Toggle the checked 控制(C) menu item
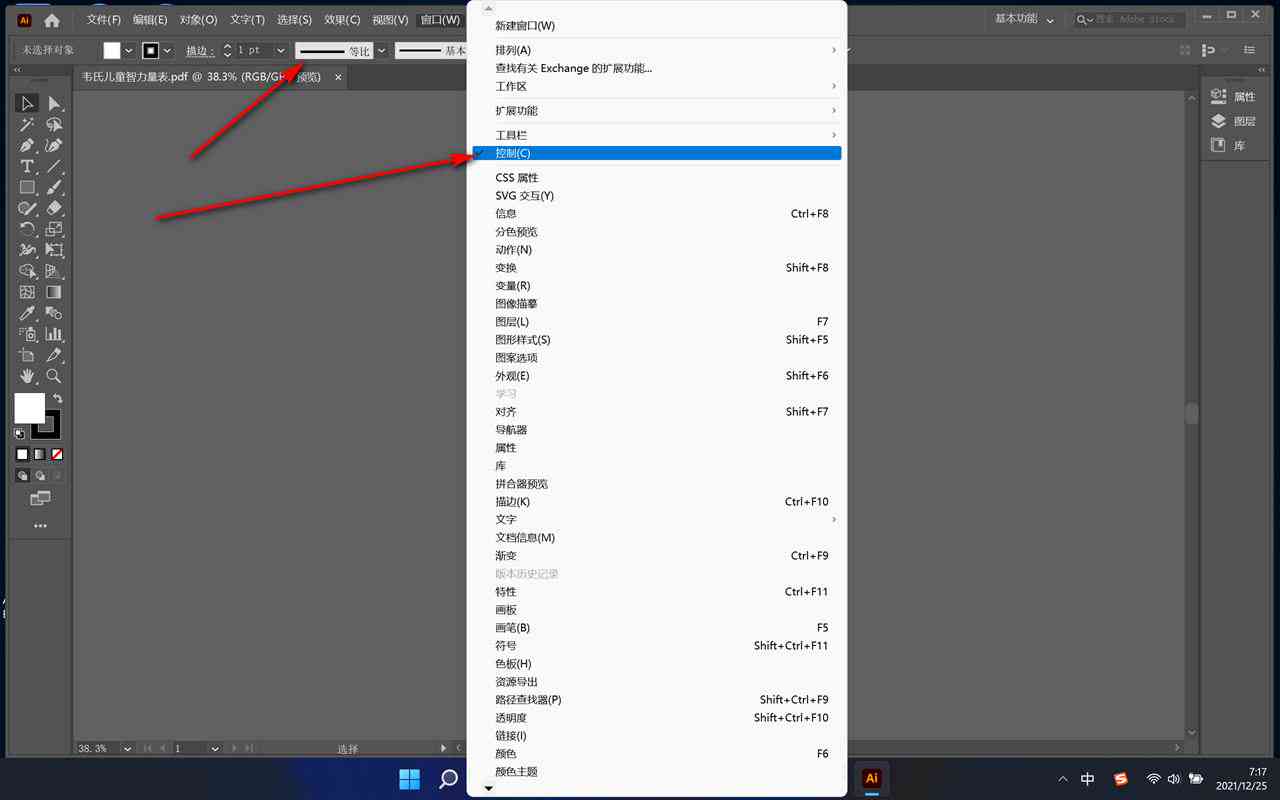 click(657, 153)
